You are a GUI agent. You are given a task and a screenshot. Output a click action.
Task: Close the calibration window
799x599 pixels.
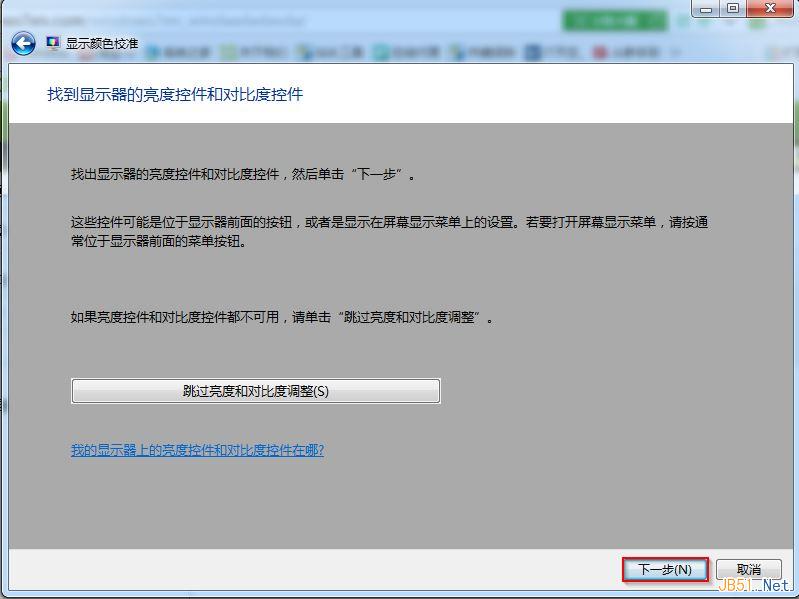pyautogui.click(x=770, y=9)
